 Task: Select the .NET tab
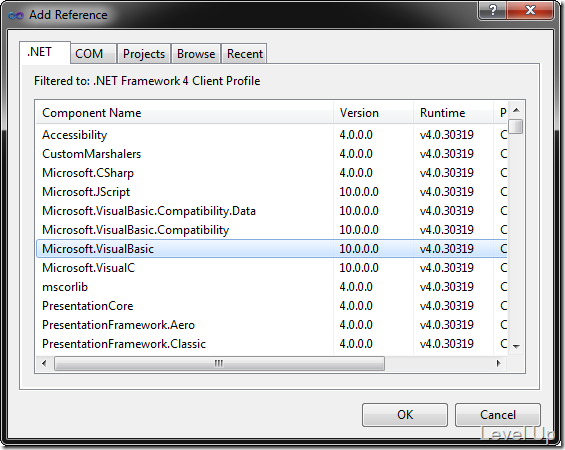[x=45, y=52]
